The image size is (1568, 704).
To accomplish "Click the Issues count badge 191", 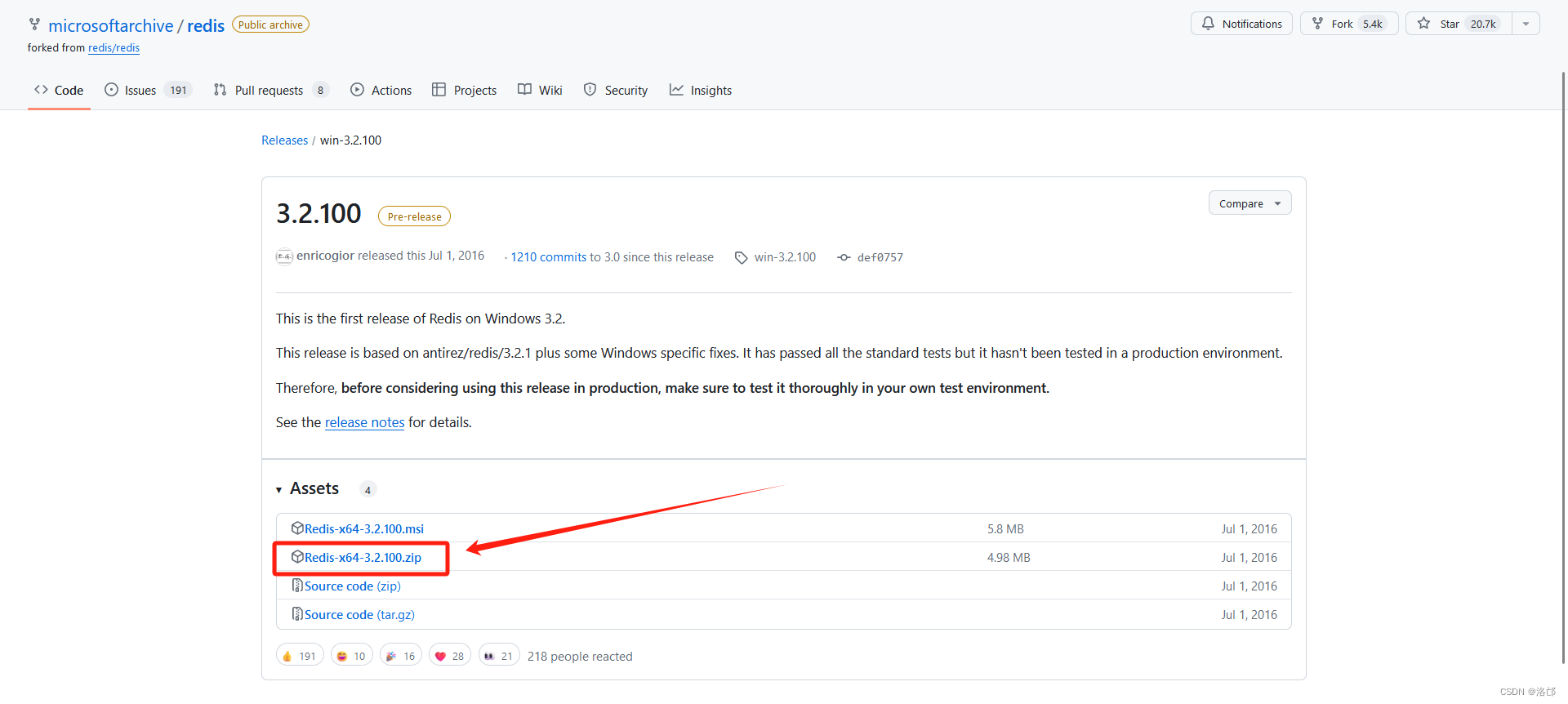I will (179, 90).
